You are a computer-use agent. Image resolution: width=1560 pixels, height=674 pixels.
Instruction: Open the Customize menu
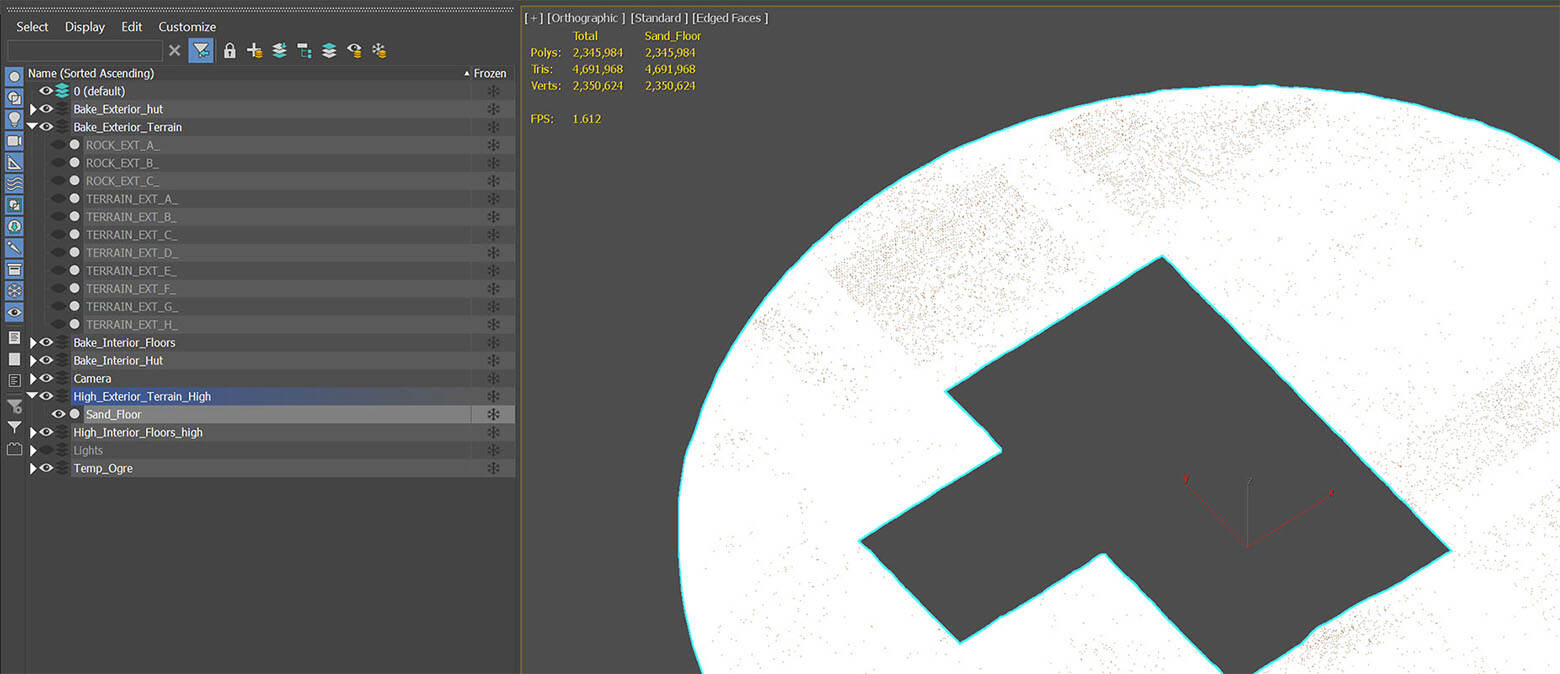coord(187,27)
